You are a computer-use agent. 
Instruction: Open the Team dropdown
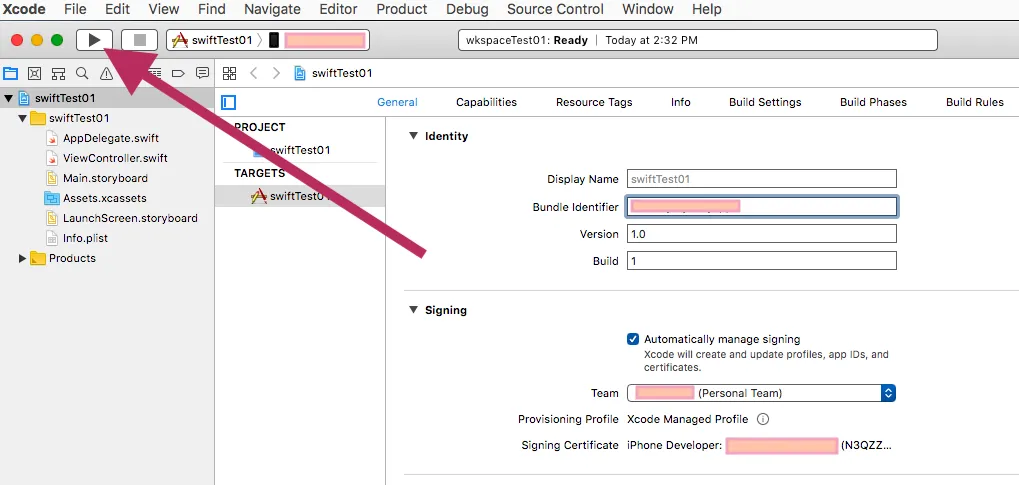[762, 393]
